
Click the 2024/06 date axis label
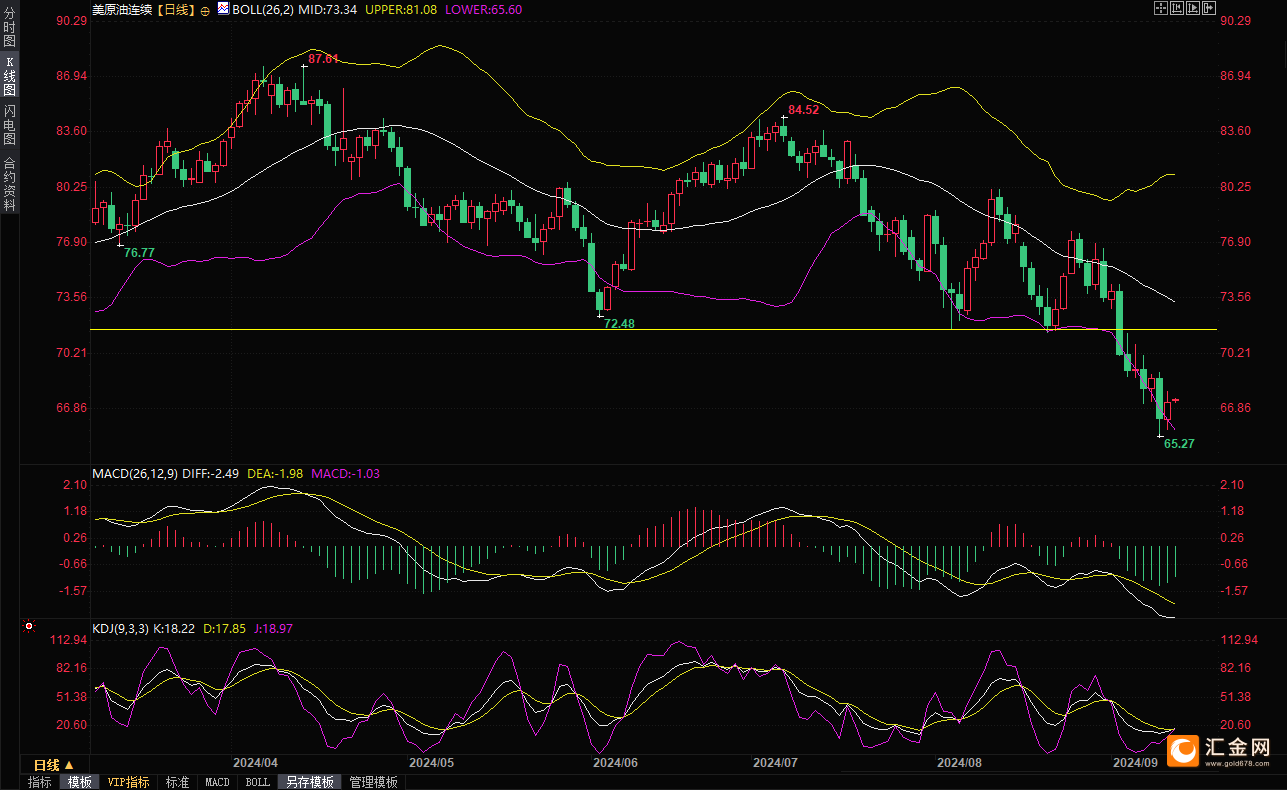[615, 761]
